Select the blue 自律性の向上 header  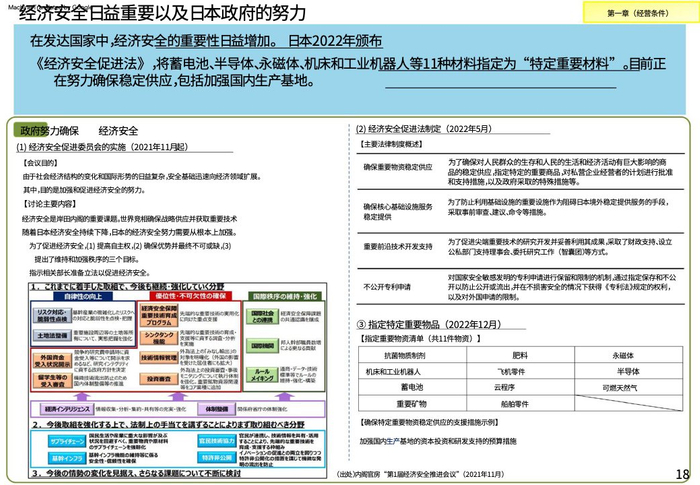83,296
